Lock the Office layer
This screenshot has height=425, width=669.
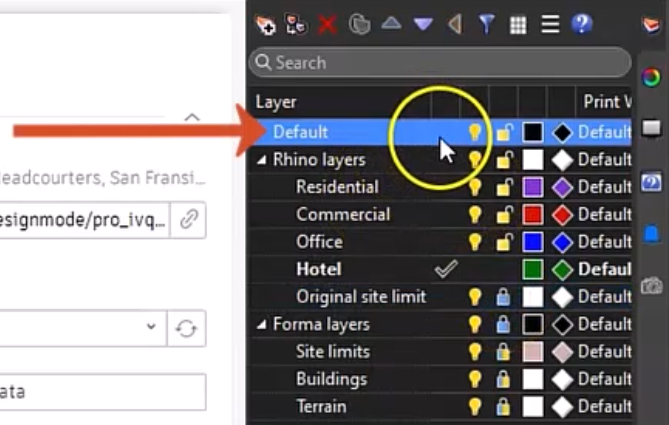(504, 242)
